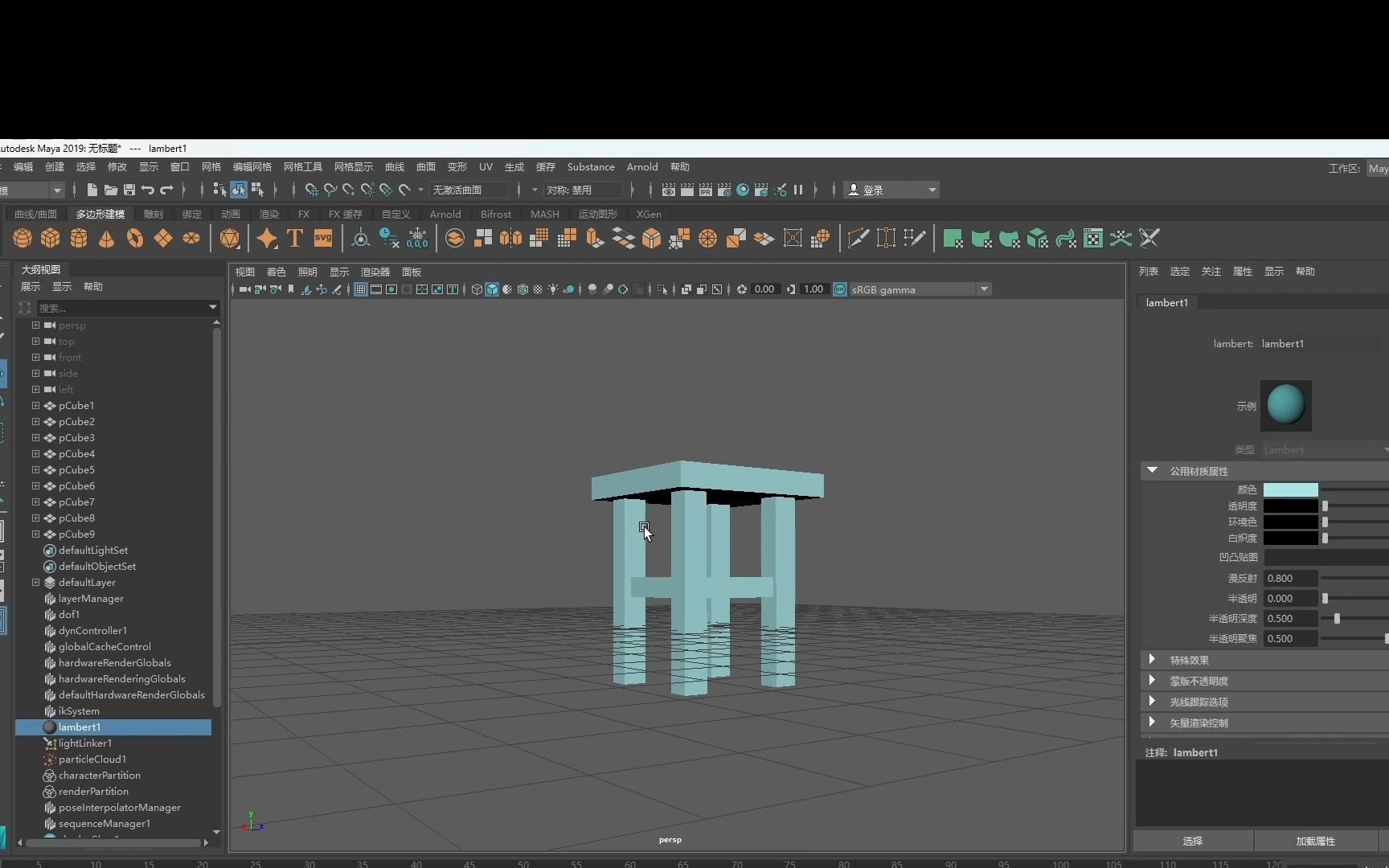Toggle the viewport film gate
1389x868 pixels.
[376, 289]
